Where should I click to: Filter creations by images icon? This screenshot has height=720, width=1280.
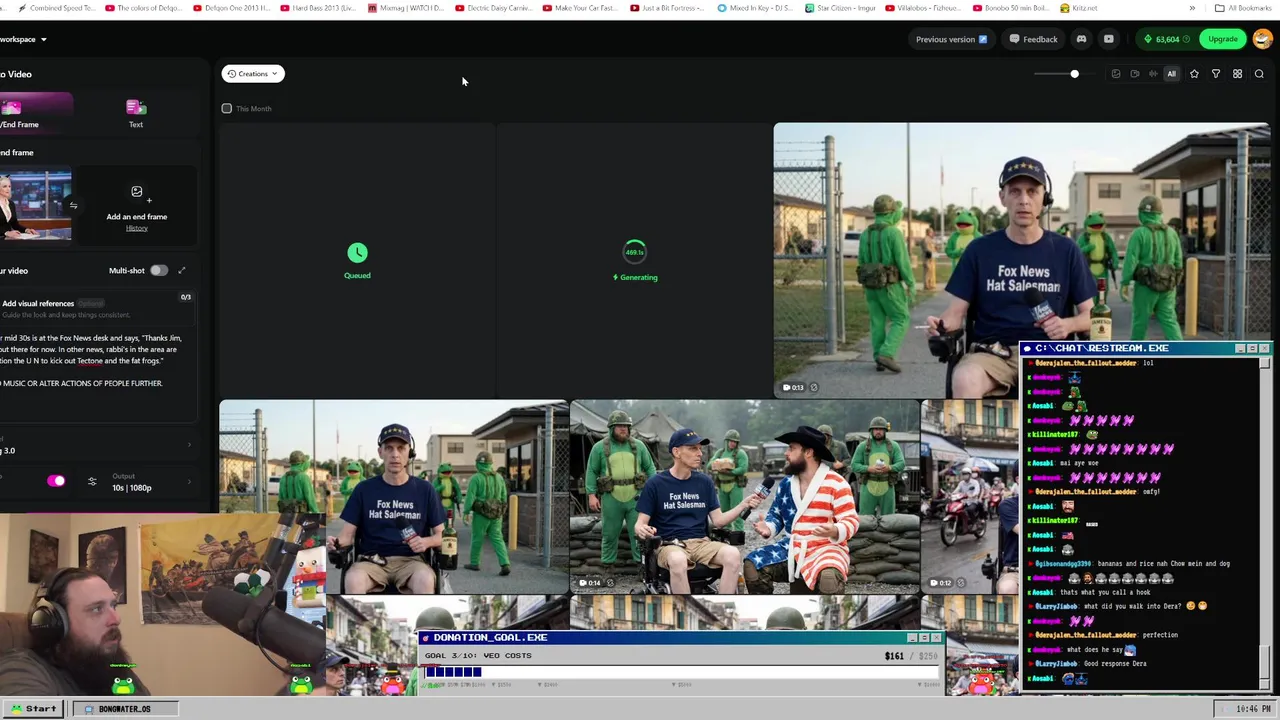[x=1116, y=74]
